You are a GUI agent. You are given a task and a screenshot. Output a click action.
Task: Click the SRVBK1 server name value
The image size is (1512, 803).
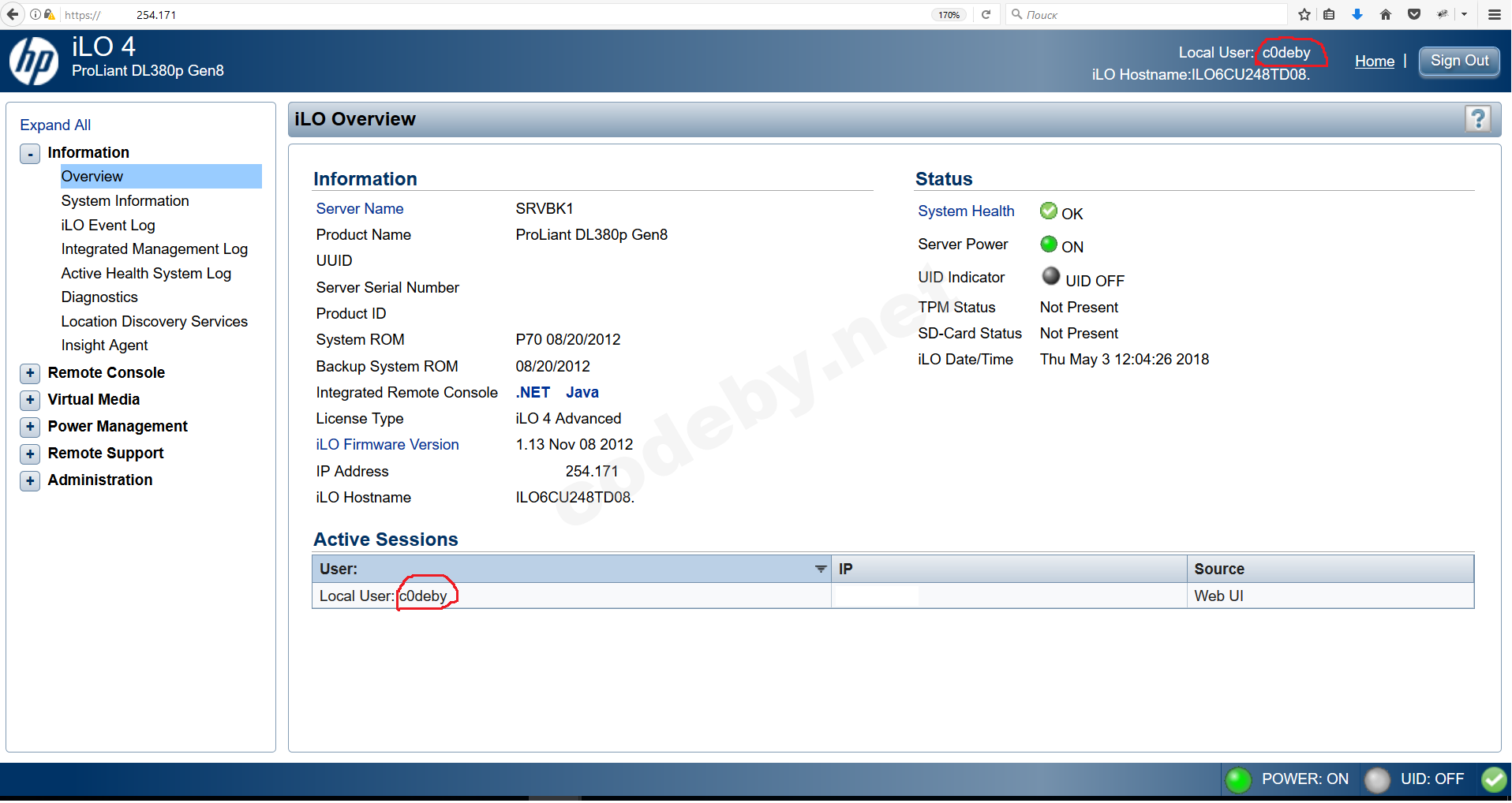tap(545, 209)
